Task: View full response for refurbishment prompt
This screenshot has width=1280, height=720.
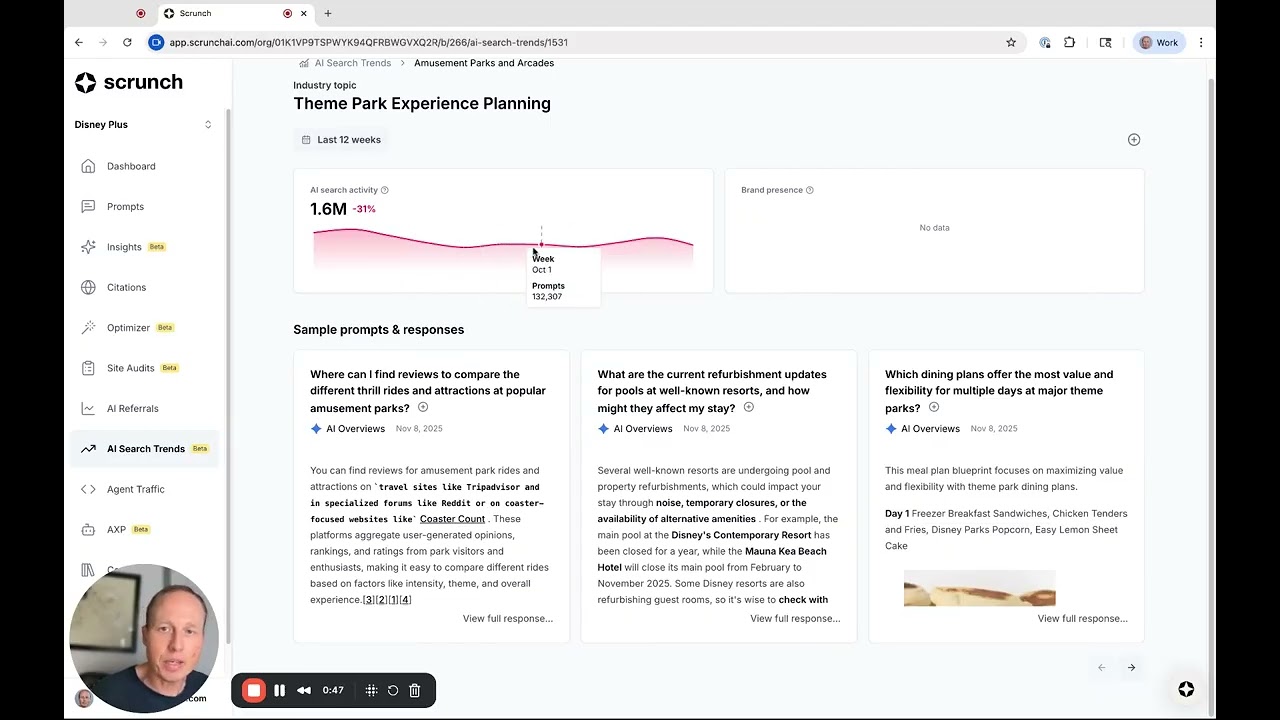Action: 795,618
